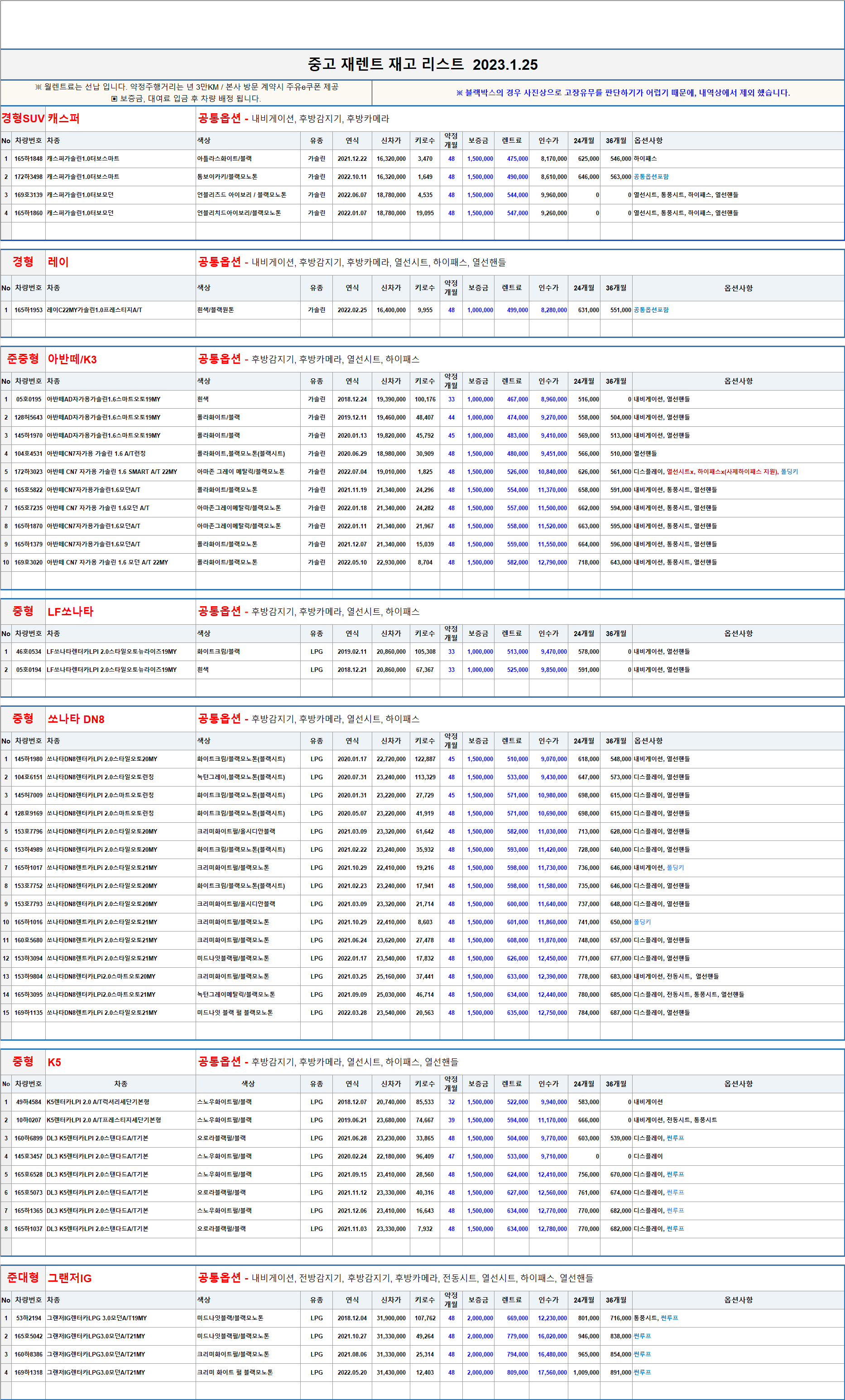Click plate number 165호5042
This screenshot has height=1400, width=845.
29,1337
